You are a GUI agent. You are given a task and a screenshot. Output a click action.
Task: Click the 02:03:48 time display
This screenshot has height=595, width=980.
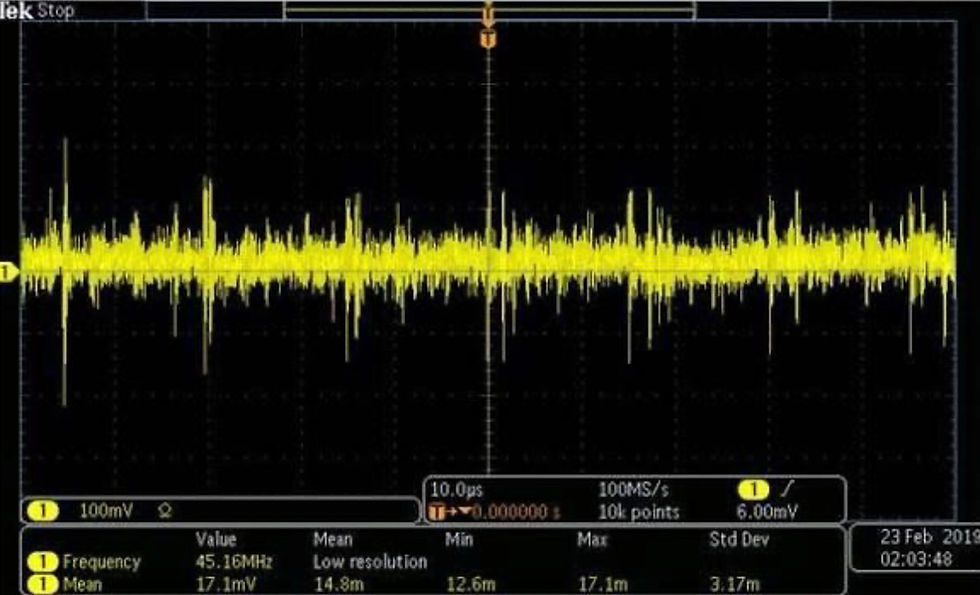[x=916, y=558]
